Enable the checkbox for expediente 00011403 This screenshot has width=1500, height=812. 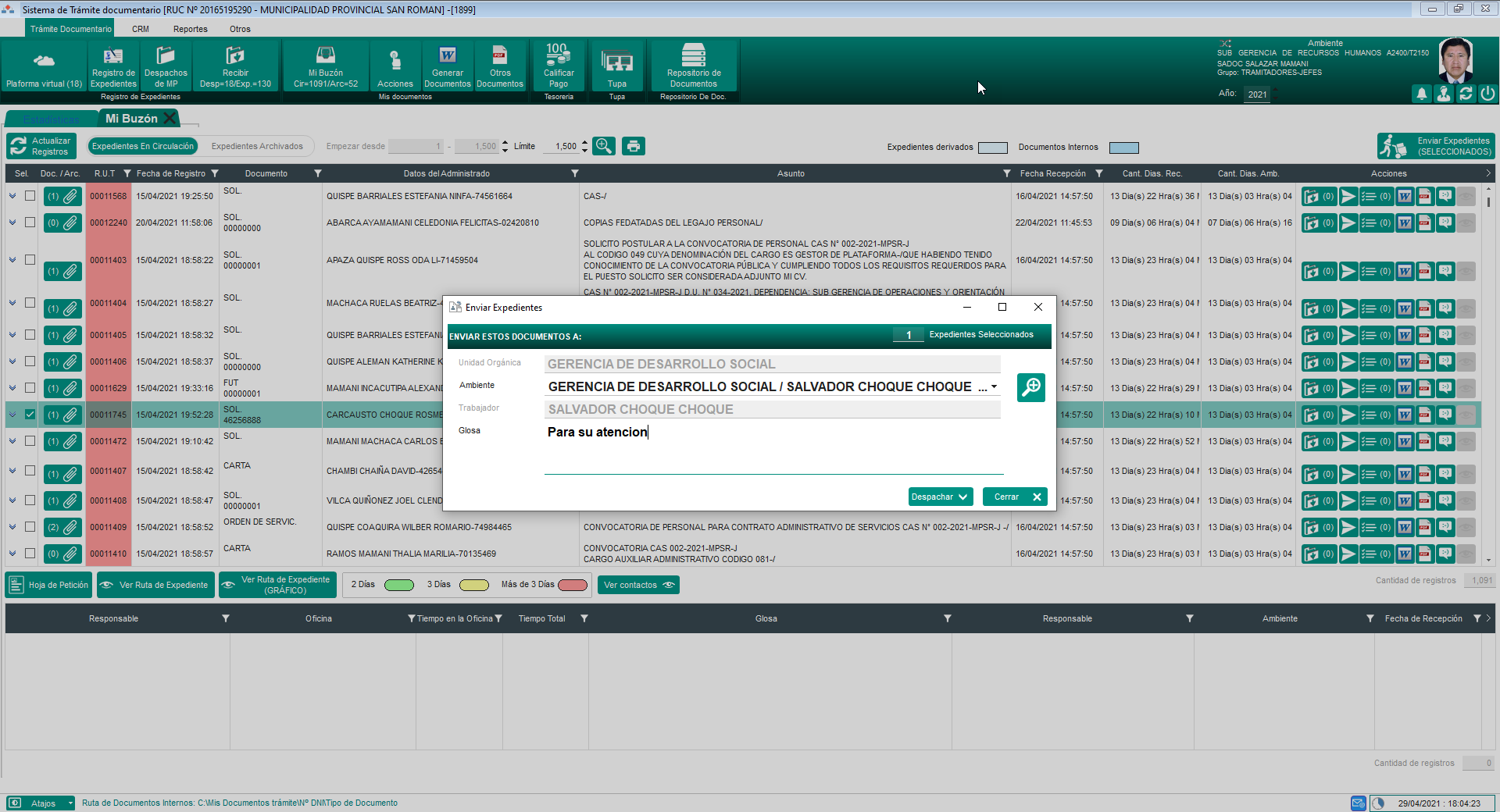point(30,260)
